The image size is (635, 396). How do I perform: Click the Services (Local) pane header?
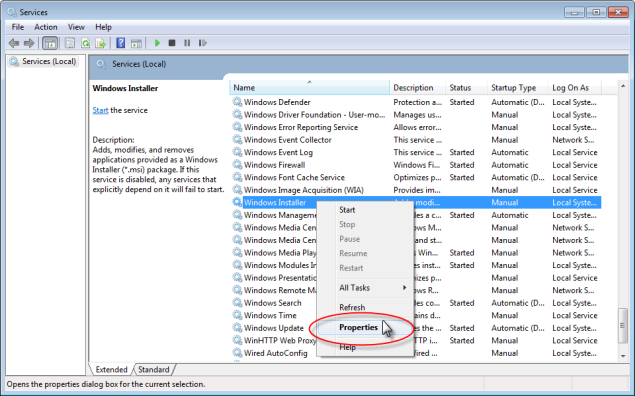pyautogui.click(x=358, y=64)
